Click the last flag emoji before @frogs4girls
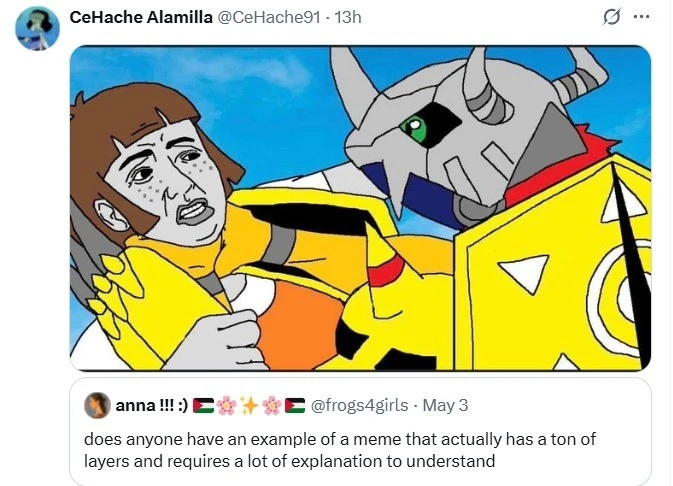Screen dimensions: 673x486 pyautogui.click(x=295, y=405)
